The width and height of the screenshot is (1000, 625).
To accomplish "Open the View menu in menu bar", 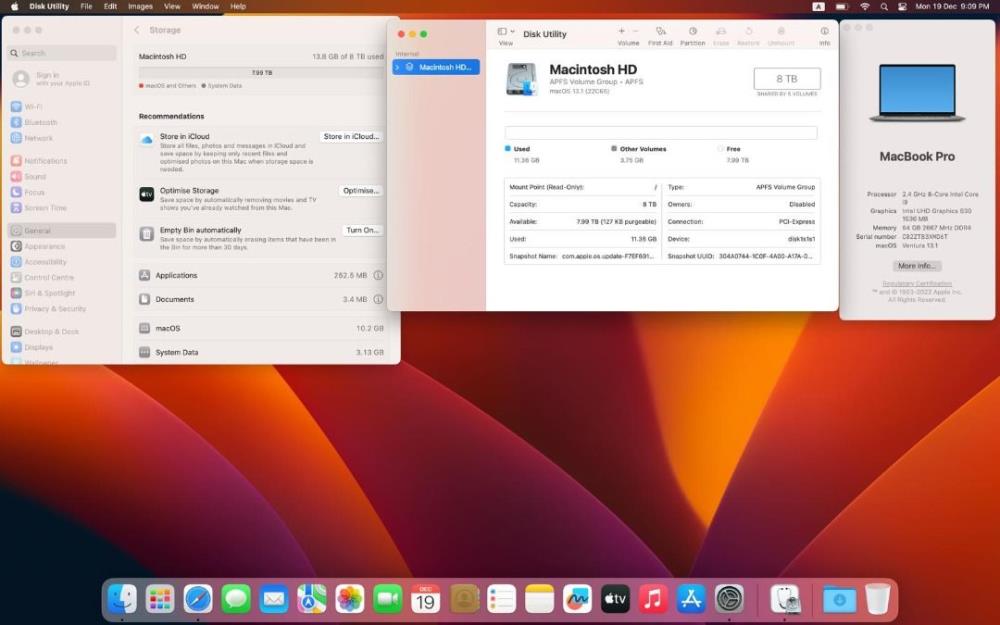I will pyautogui.click(x=172, y=6).
